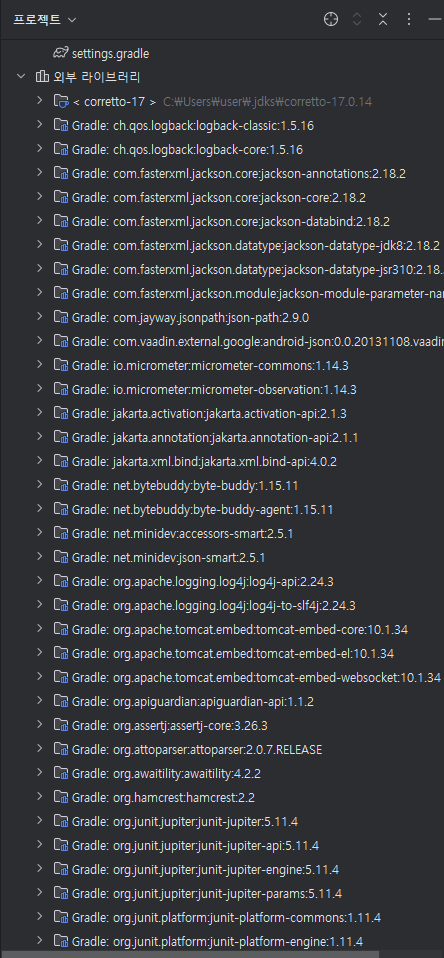Viewport: 444px width, 958px height.
Task: Select jakarta.activation-api:2.1.3 row
Action: tap(222, 414)
